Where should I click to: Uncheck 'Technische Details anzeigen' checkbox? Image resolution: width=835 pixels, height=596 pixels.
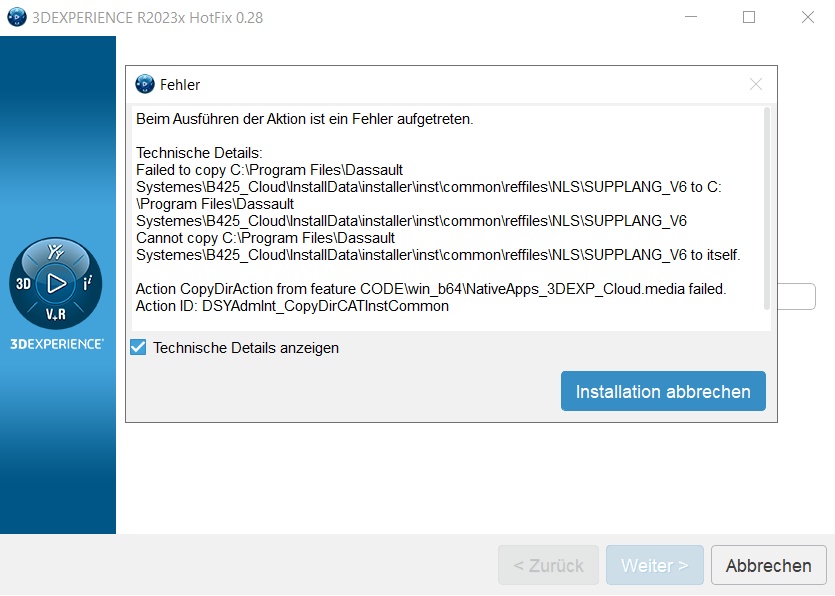pos(138,348)
